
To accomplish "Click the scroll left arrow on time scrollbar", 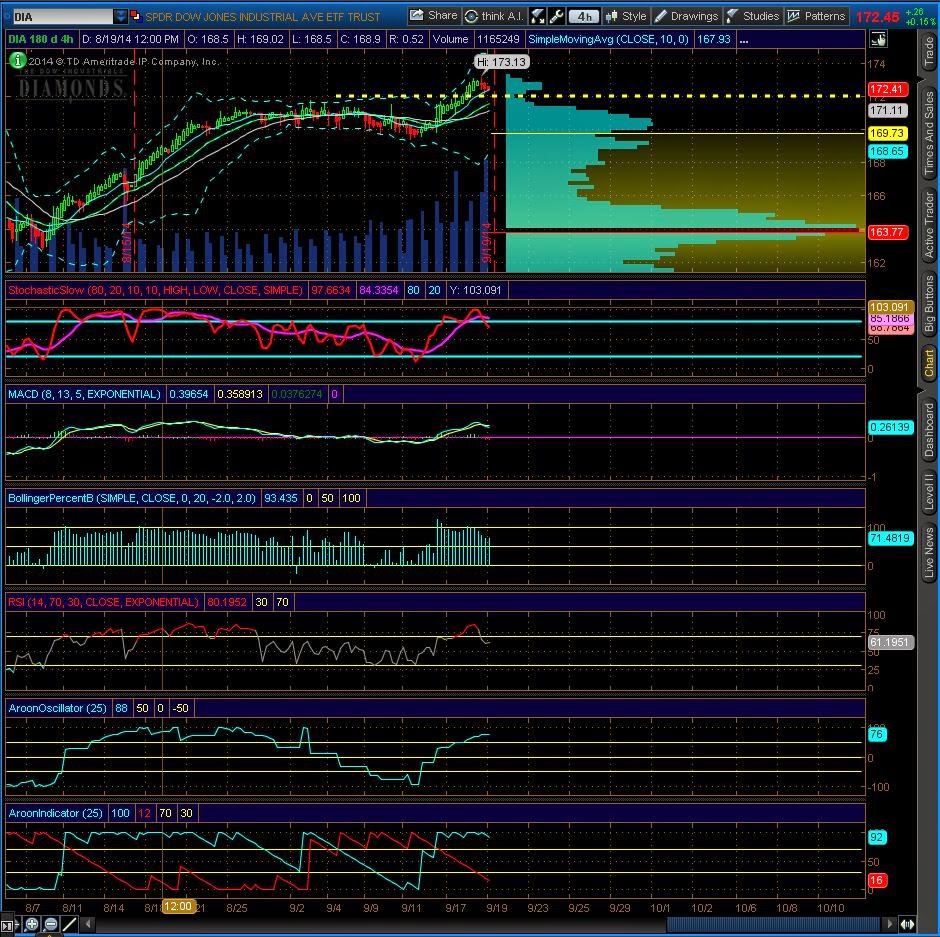I will tap(88, 924).
